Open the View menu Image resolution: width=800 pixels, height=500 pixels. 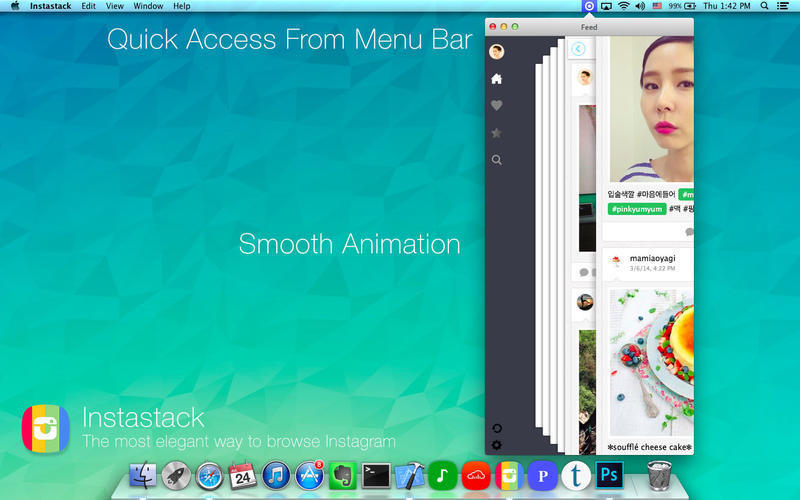click(115, 6)
